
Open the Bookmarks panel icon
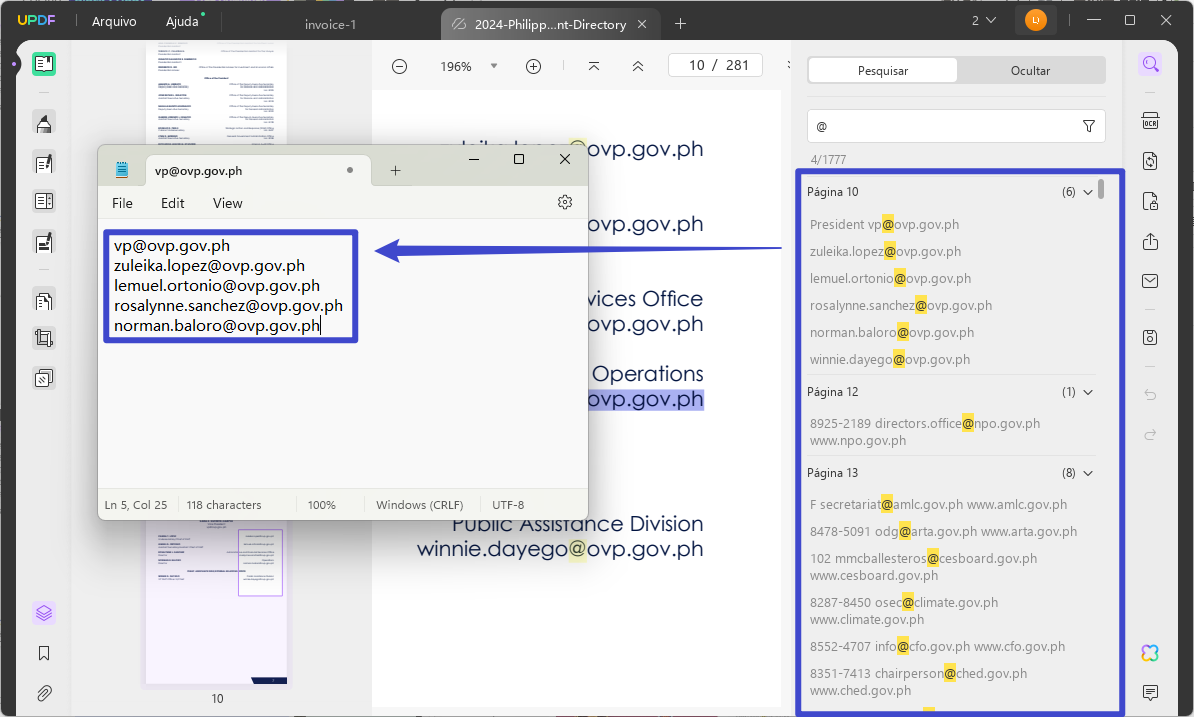(x=44, y=653)
